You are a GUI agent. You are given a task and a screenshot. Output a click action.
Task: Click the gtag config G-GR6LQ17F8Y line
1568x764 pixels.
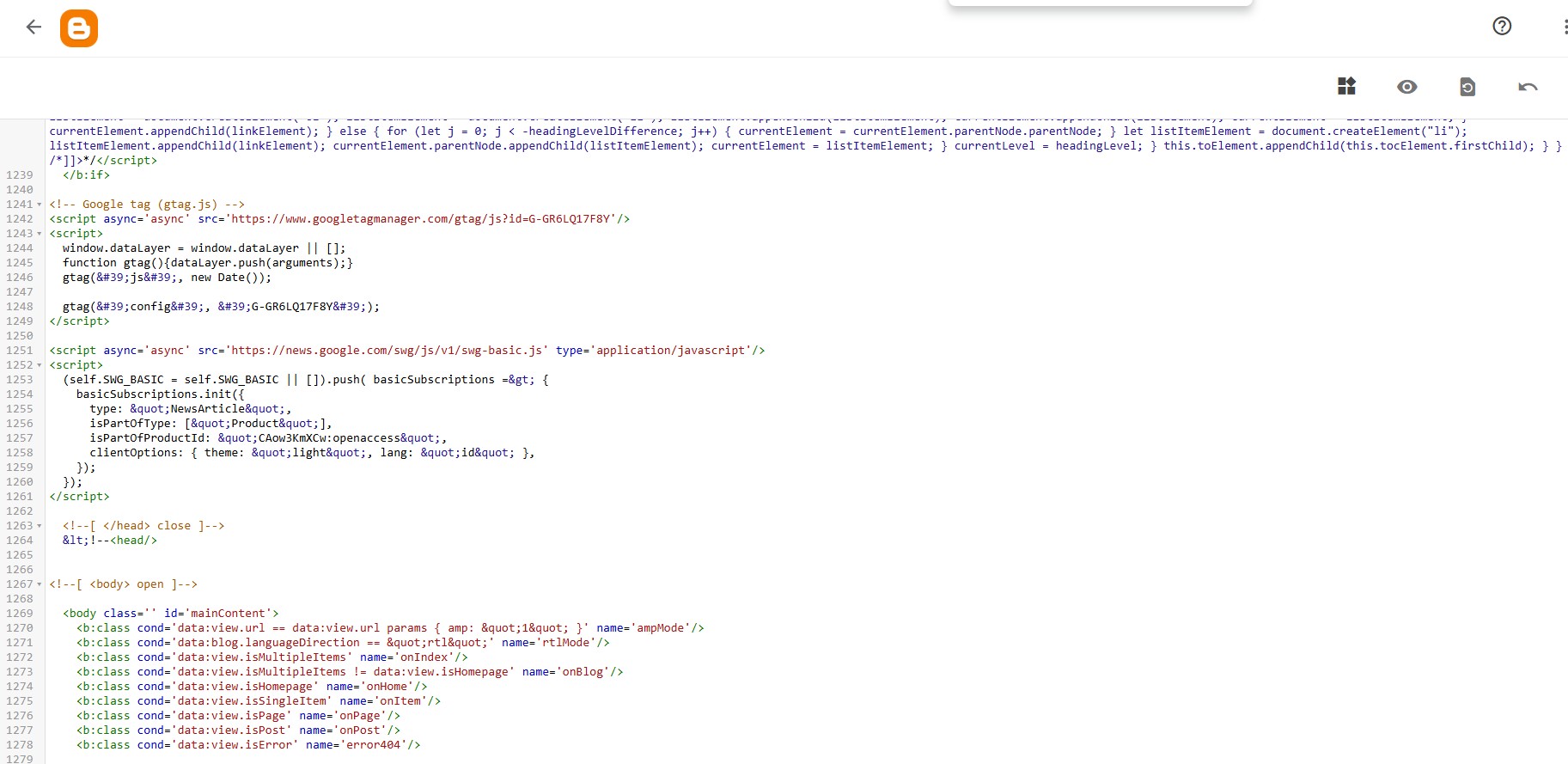(x=221, y=307)
